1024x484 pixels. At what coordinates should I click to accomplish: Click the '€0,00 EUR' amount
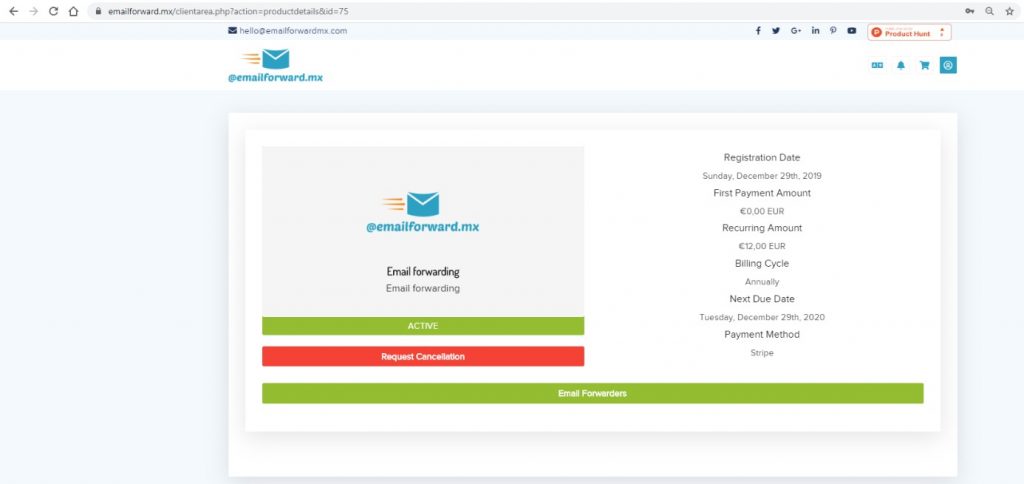tap(761, 211)
